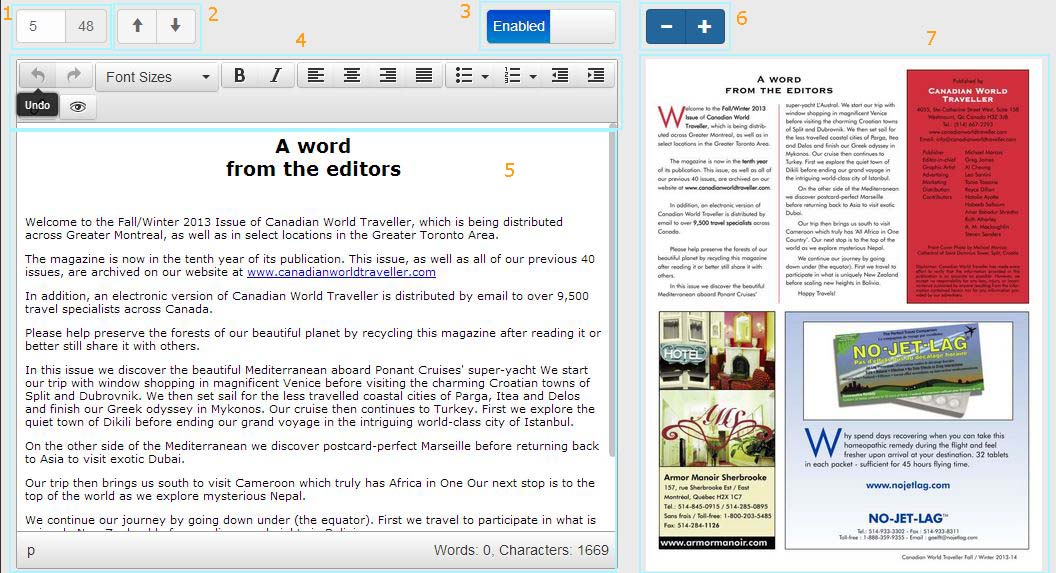Screen dimensions: 1056x573
Task: Open bullet list style dropdown arrow
Action: tap(485, 77)
